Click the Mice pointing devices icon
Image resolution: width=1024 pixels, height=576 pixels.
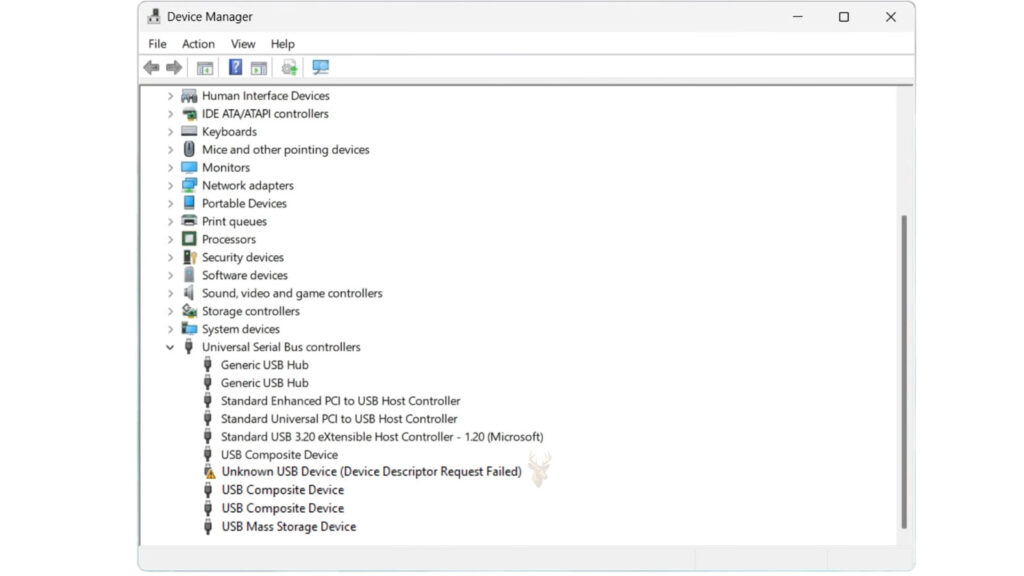tap(189, 150)
